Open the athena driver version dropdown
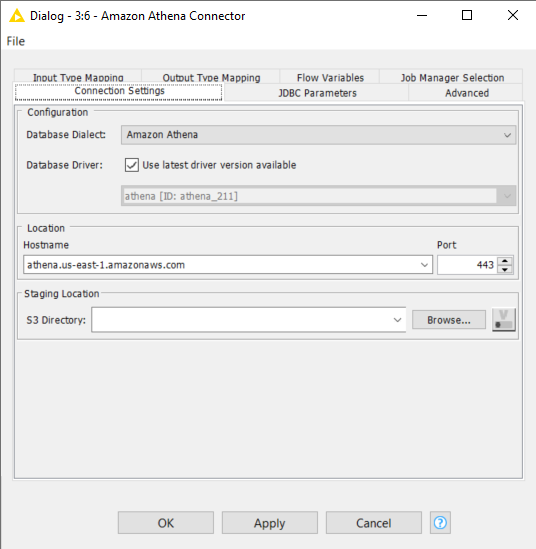Image resolution: width=536 pixels, height=549 pixels. pyautogui.click(x=507, y=196)
